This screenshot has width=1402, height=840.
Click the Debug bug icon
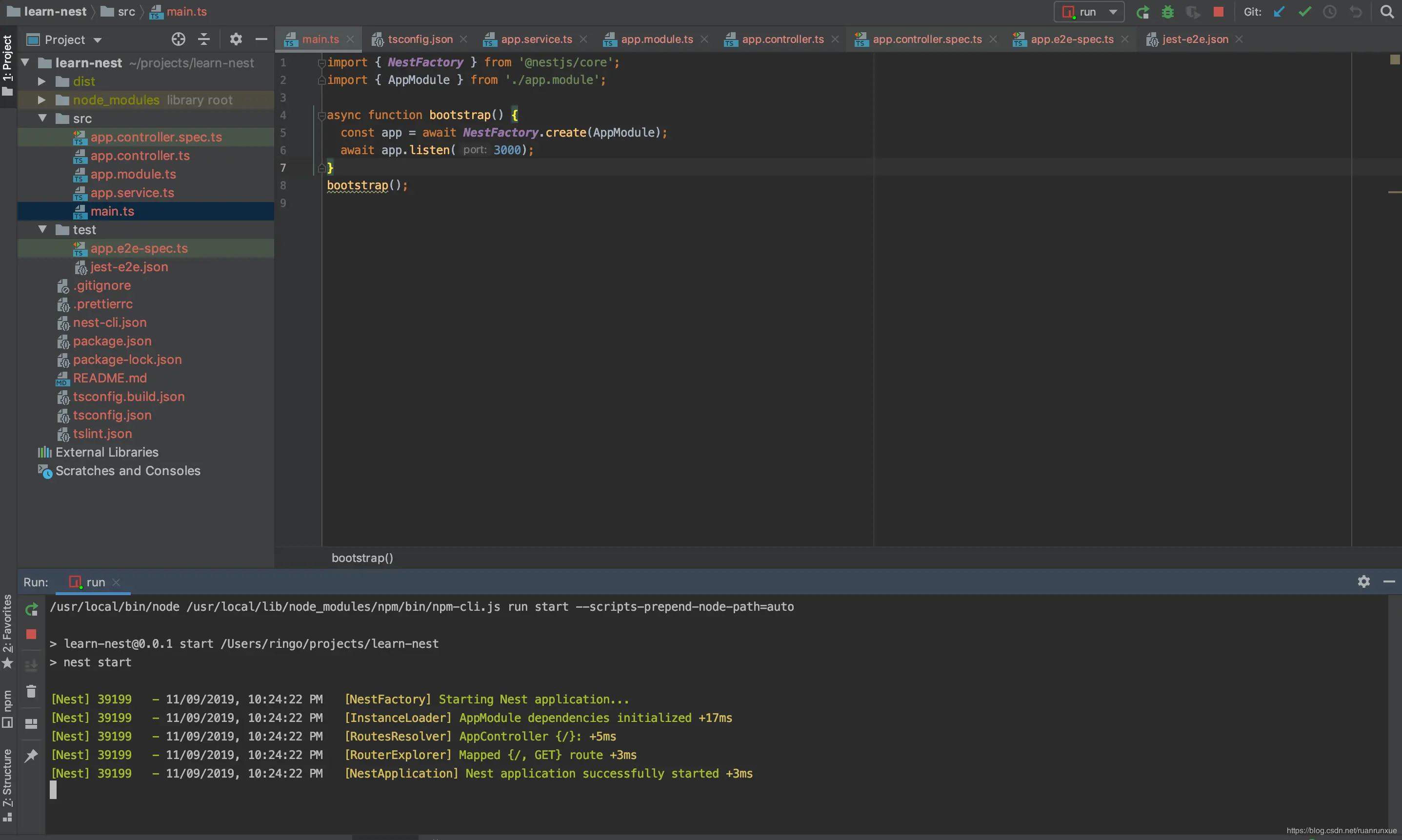1168,12
